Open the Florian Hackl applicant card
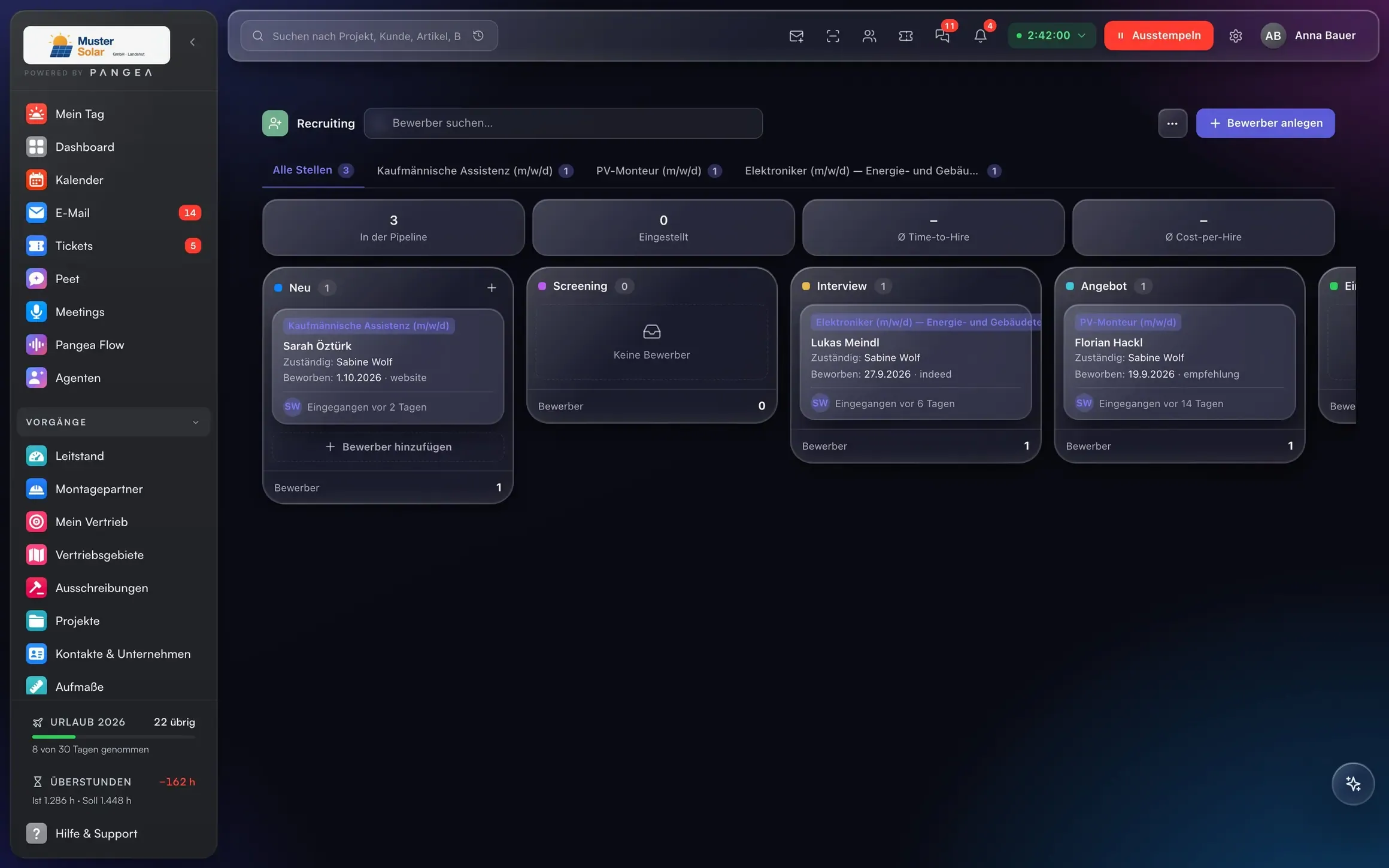Viewport: 1389px width, 868px height. [1179, 362]
